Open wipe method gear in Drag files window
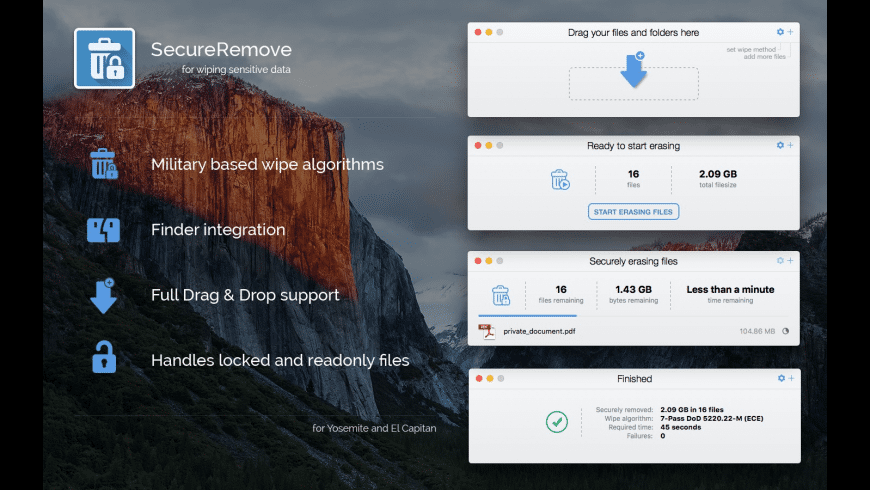The image size is (870, 490). pyautogui.click(x=780, y=32)
